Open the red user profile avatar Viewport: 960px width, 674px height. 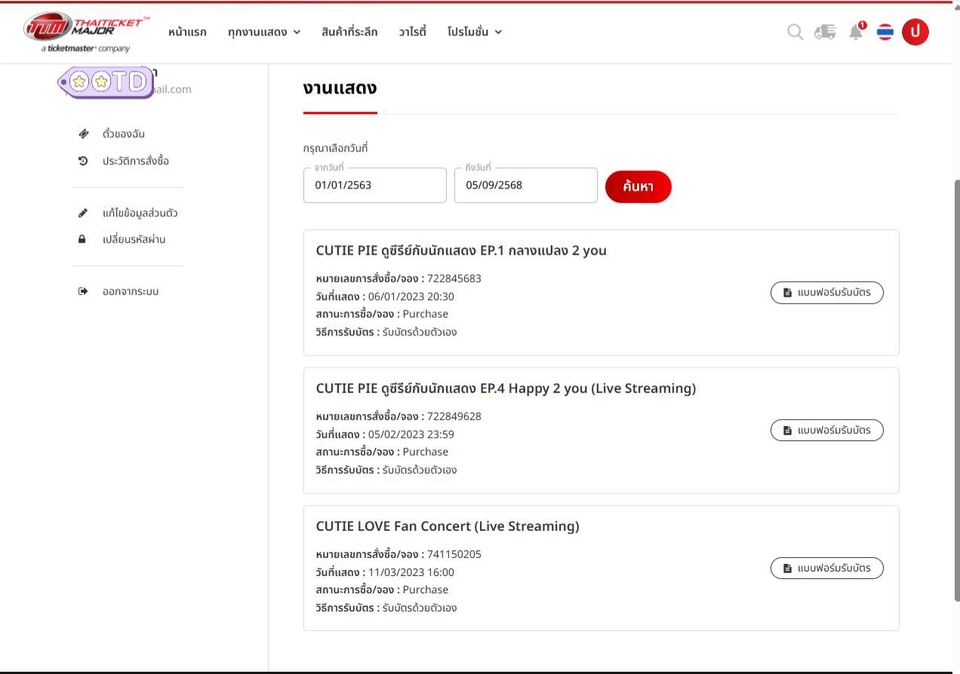coord(915,32)
